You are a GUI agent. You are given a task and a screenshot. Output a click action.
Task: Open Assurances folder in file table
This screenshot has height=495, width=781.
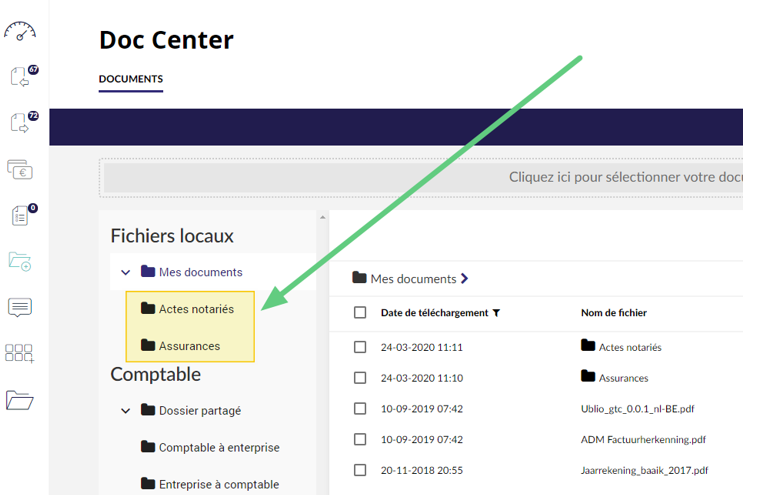624,378
